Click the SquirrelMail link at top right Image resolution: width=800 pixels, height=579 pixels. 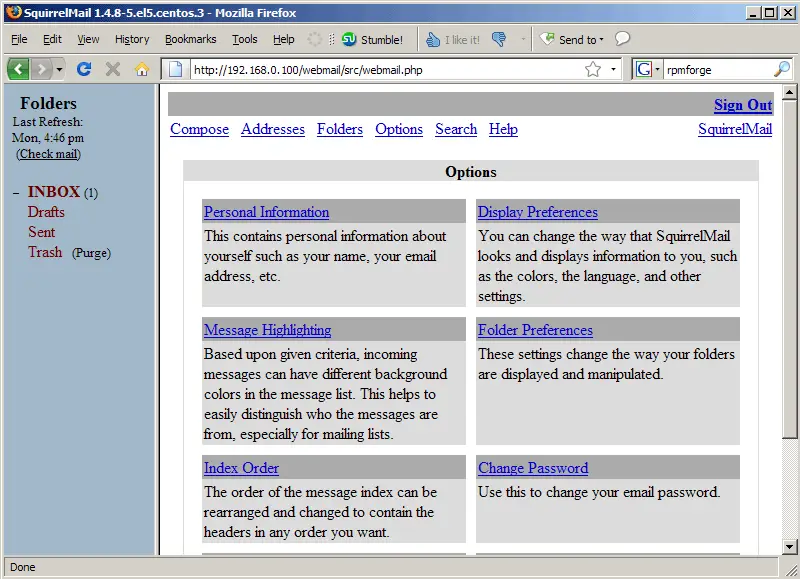[x=735, y=129]
